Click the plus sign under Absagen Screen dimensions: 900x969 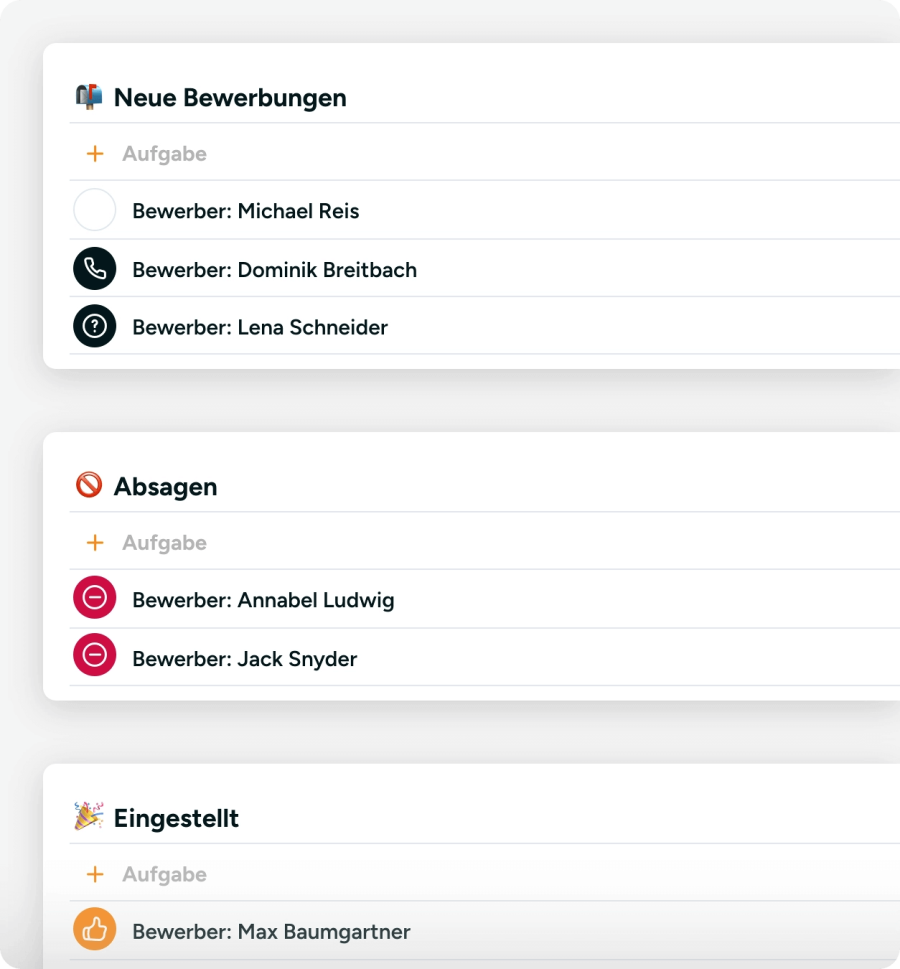click(95, 542)
